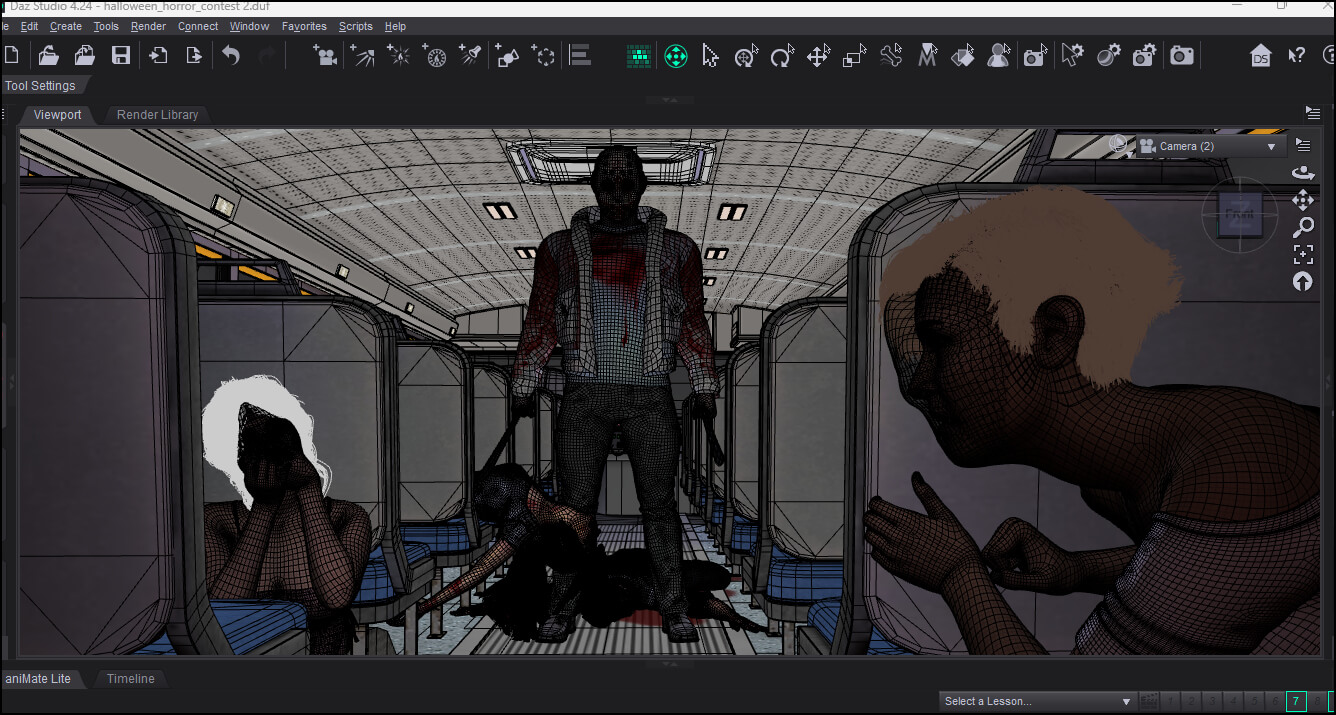
Task: Open the viewport options menu icon
Action: coord(1303,145)
